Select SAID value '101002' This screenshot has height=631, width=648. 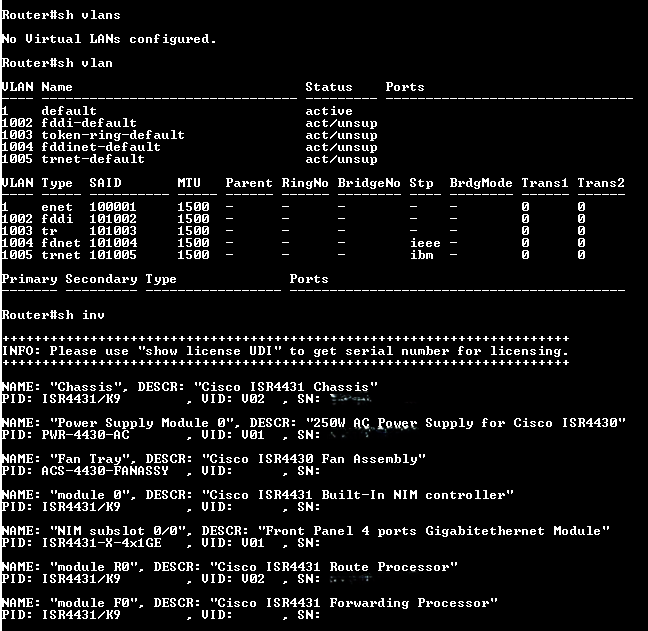click(x=113, y=219)
